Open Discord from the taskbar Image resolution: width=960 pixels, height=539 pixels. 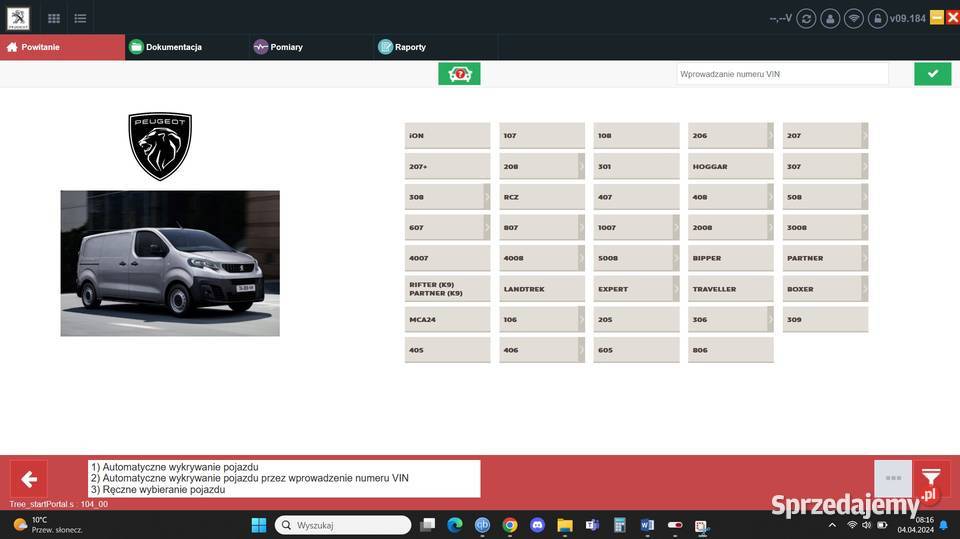[x=538, y=525]
